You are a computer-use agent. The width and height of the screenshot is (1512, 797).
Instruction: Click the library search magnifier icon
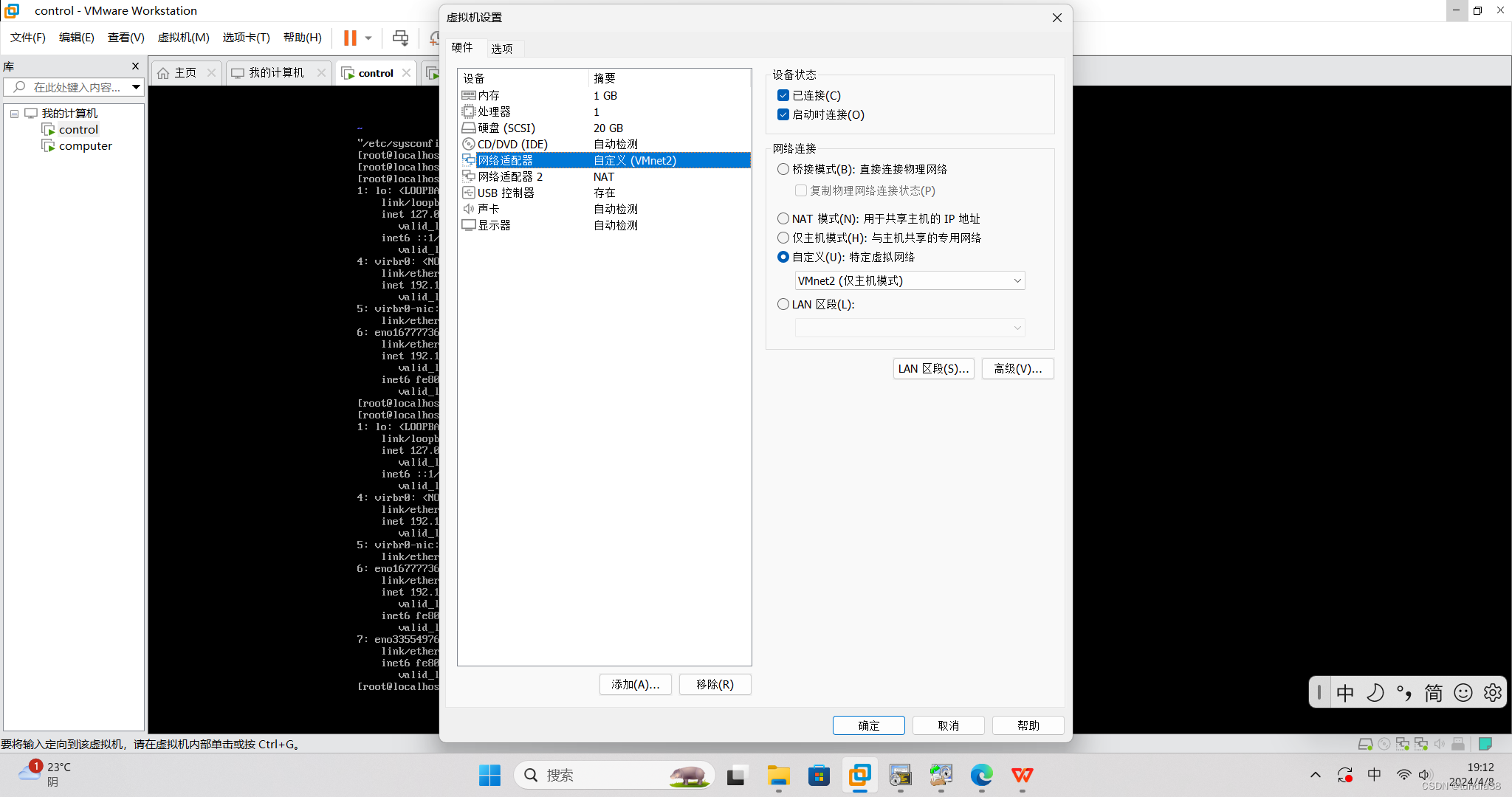20,87
